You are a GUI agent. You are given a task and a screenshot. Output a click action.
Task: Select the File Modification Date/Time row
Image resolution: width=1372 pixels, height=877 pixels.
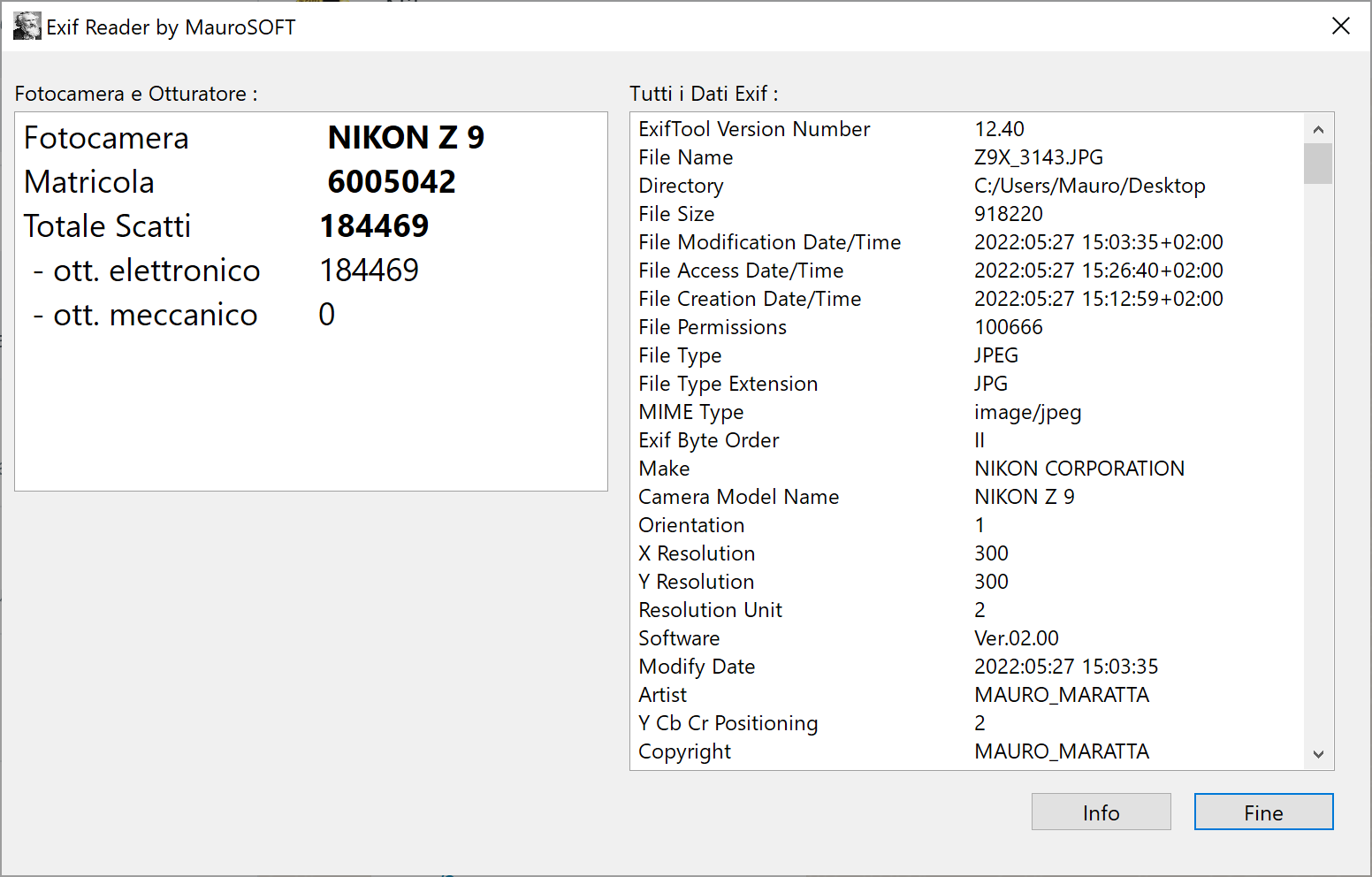point(967,242)
